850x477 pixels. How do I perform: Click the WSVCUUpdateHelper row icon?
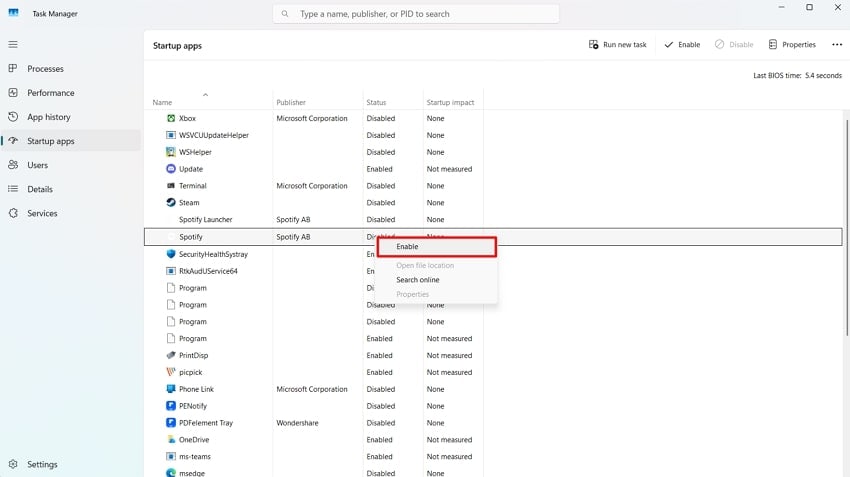(x=171, y=135)
